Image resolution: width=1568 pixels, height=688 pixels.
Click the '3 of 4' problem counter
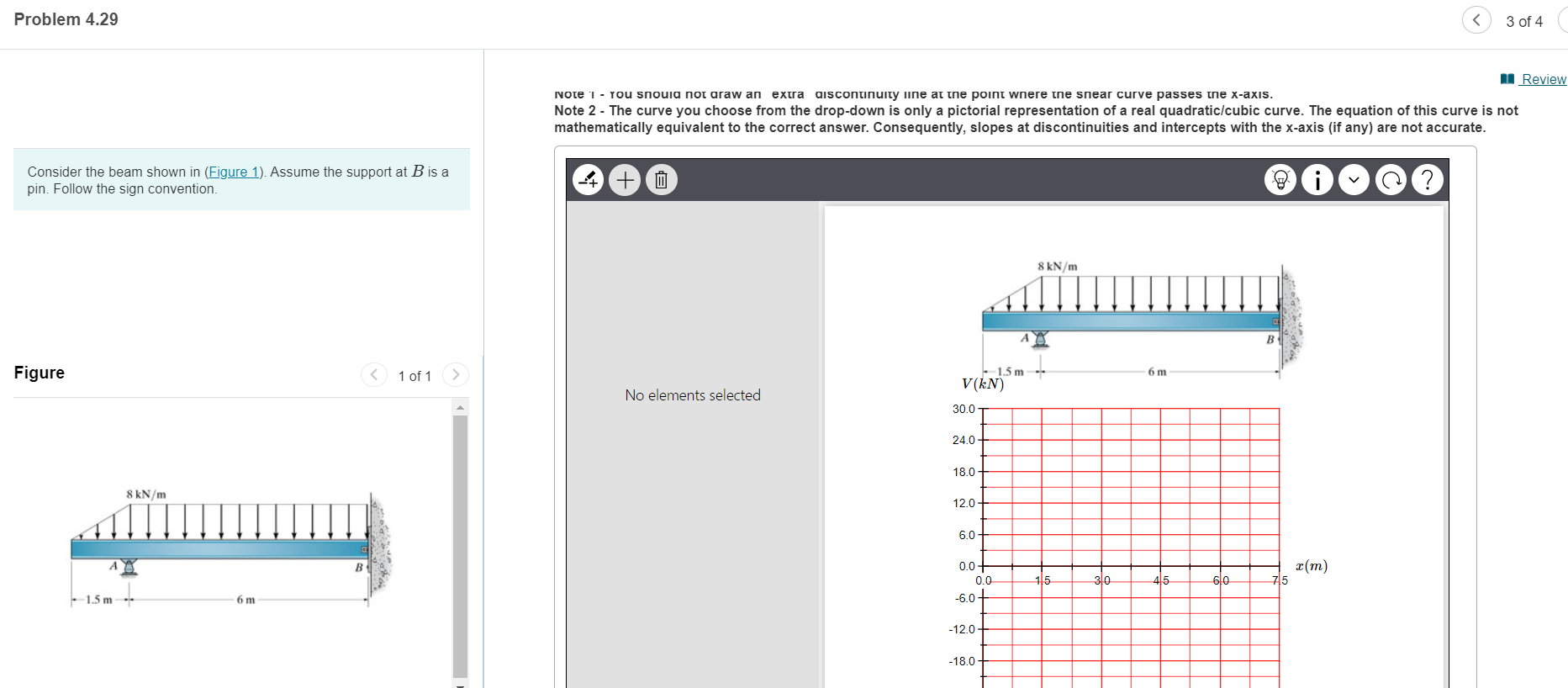pos(1524,21)
